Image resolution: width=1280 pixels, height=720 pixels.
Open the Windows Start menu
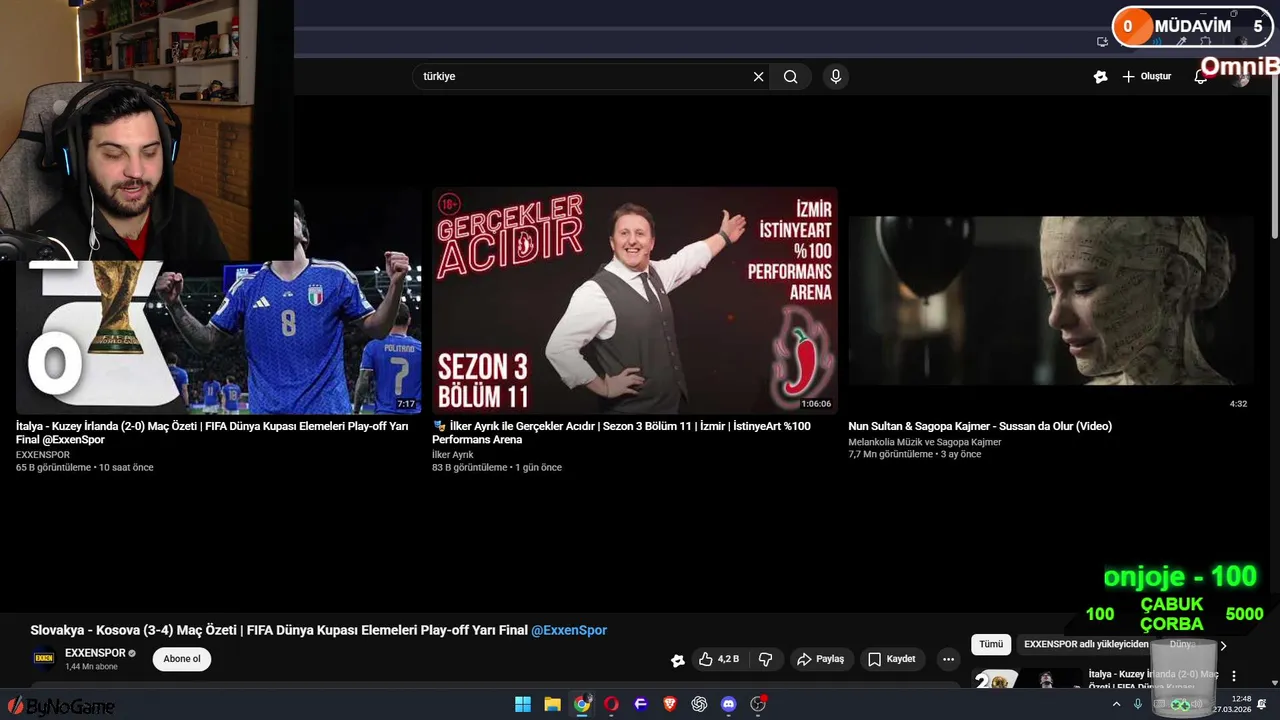523,704
